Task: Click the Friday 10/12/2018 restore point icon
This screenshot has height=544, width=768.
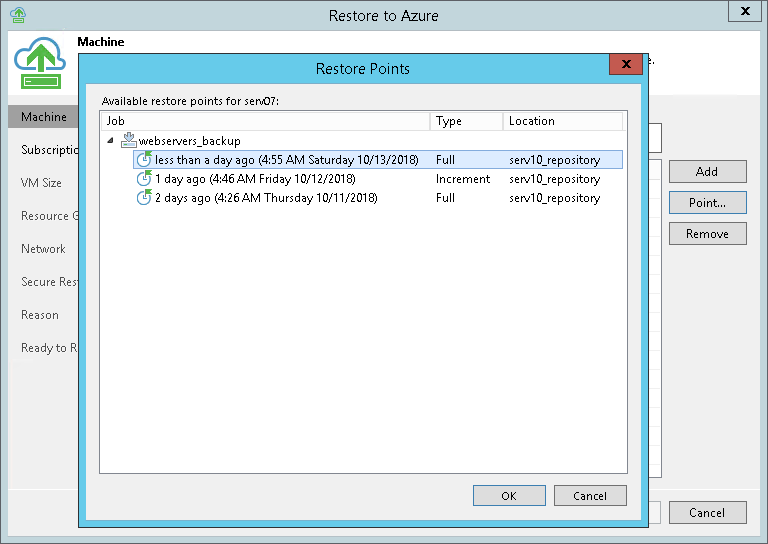Action: pos(145,179)
